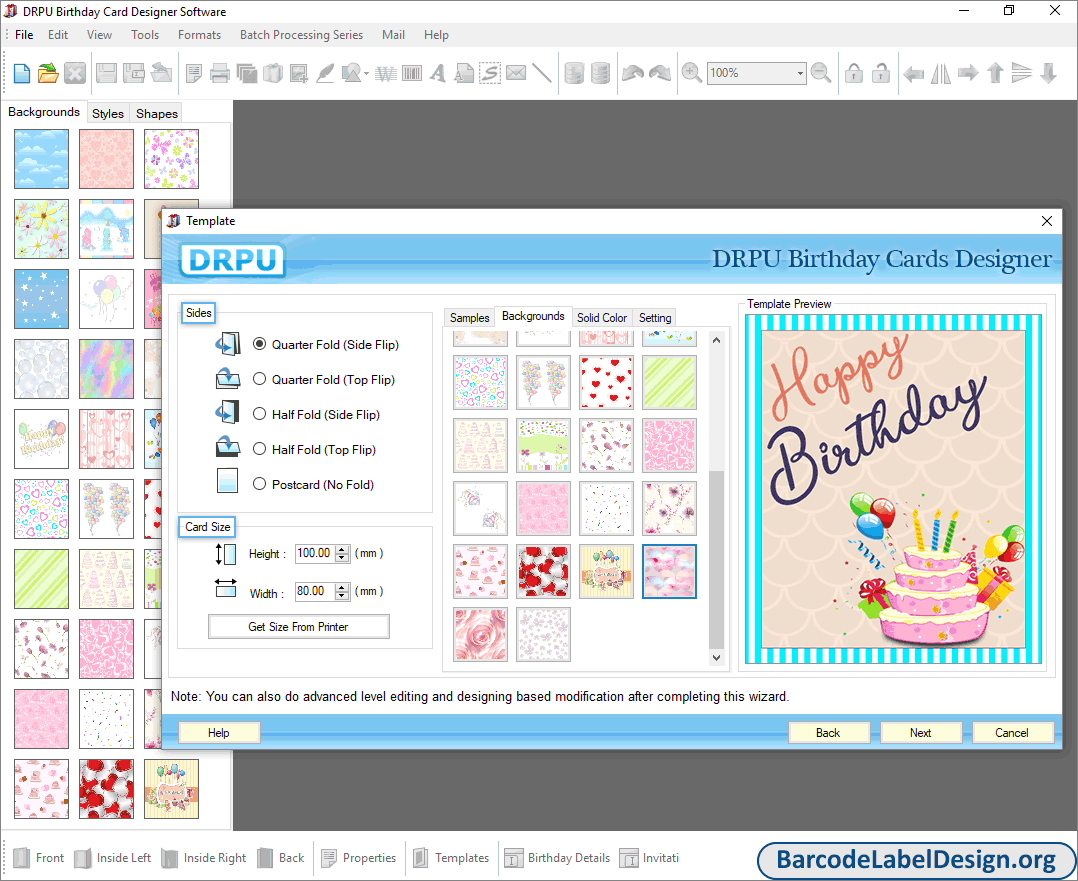Click the up arrow toolbar icon
The width and height of the screenshot is (1078, 881).
995,73
